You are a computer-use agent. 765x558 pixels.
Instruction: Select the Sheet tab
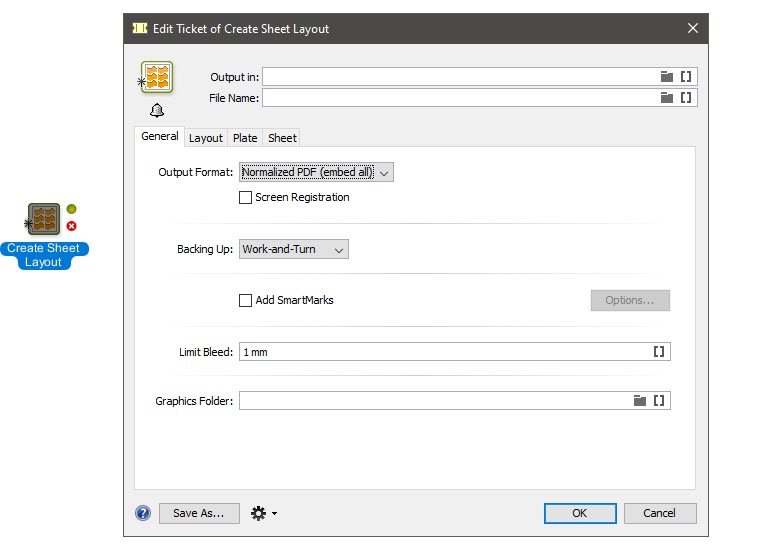(x=282, y=138)
